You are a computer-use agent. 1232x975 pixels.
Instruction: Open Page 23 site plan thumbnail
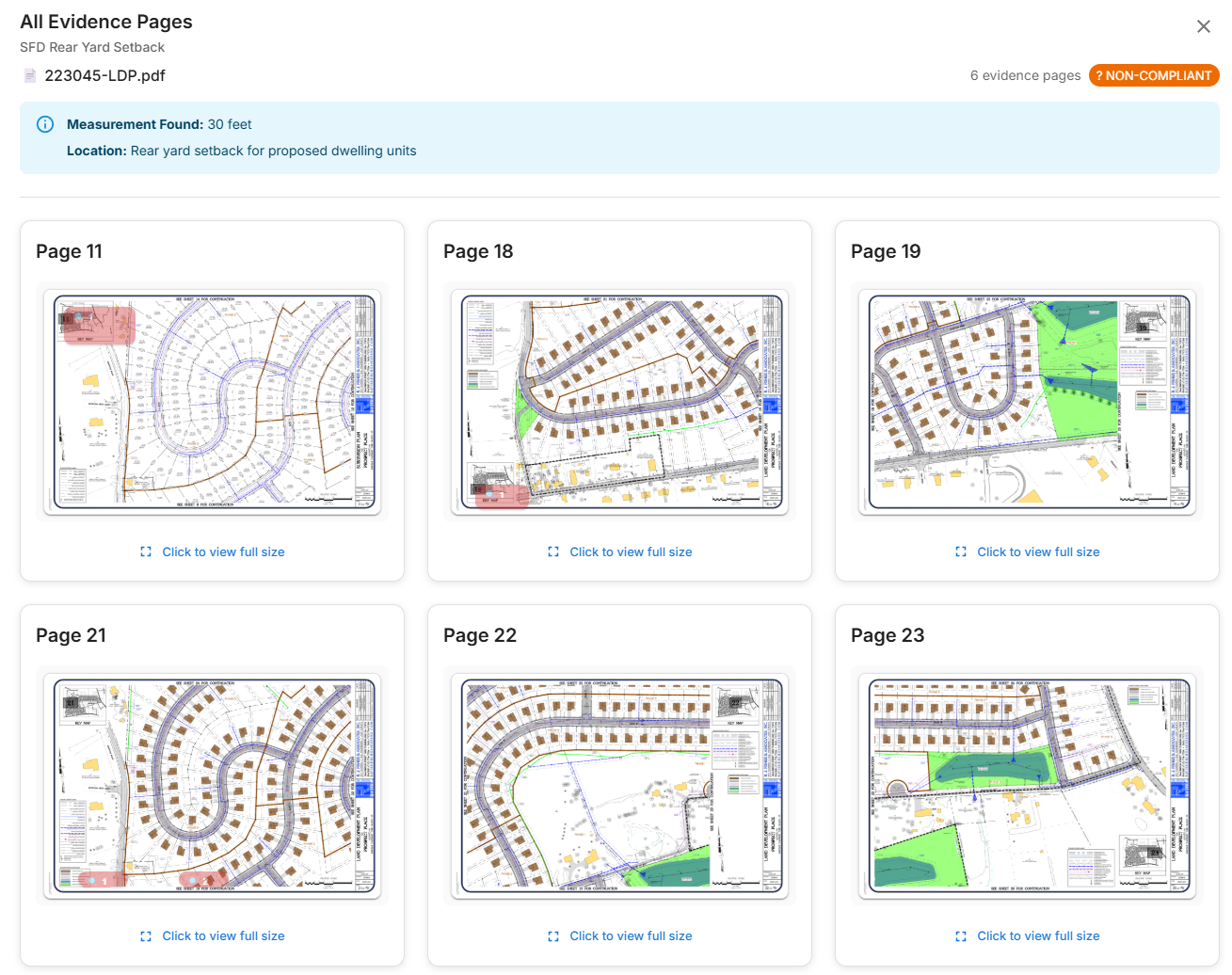1027,786
